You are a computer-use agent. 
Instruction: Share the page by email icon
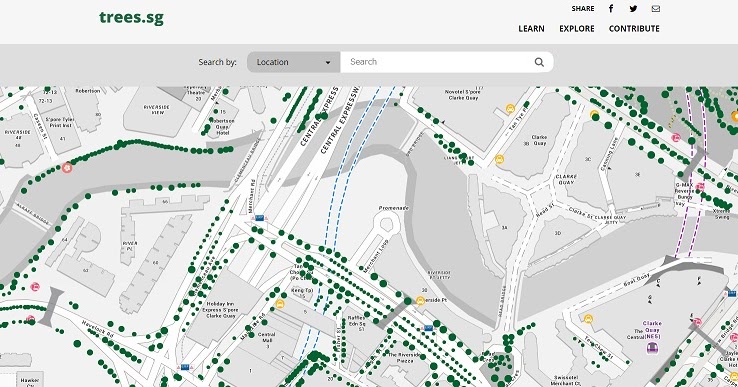[x=656, y=8]
